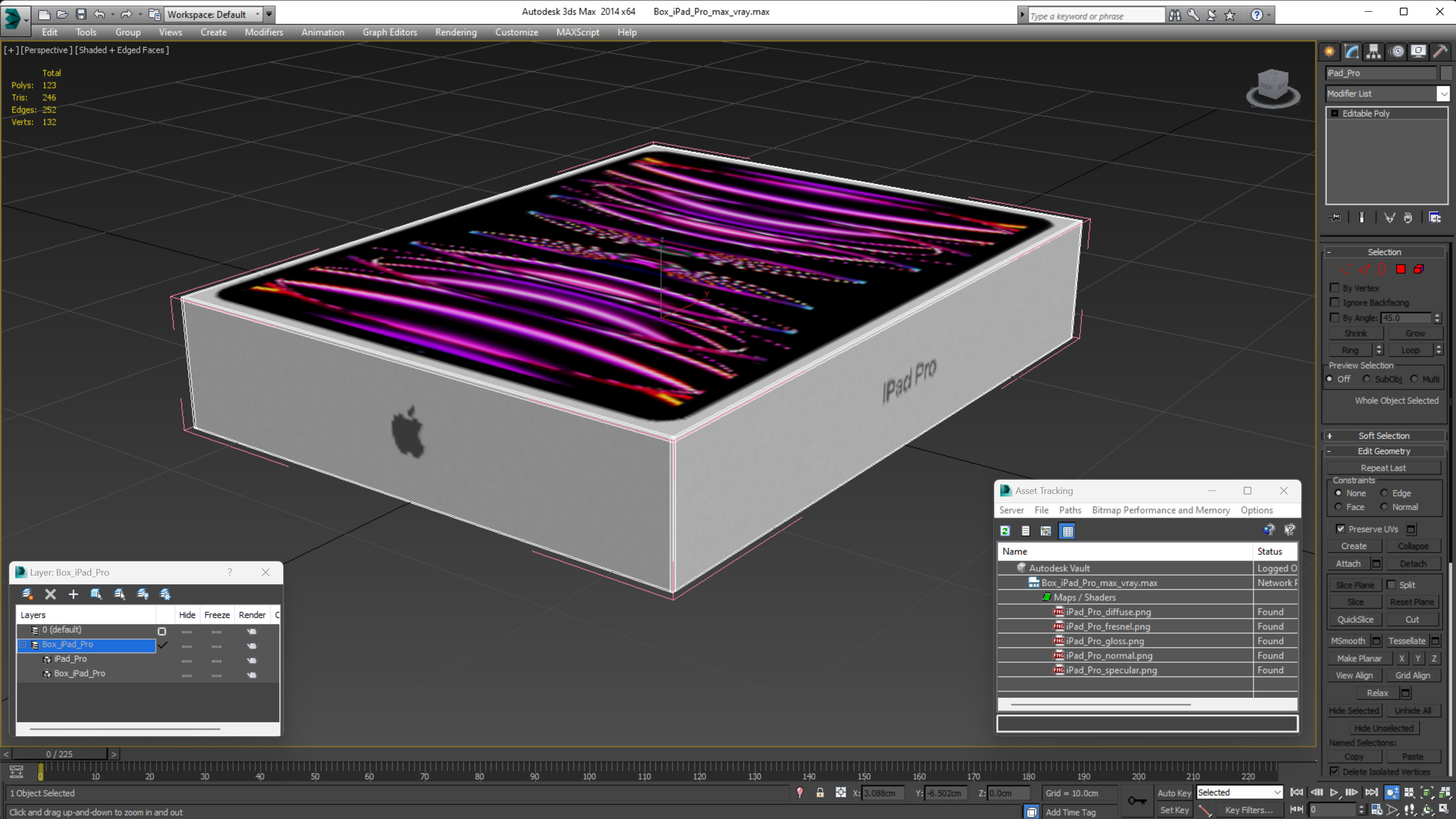Toggle Preserve UVs checkbox

[1340, 529]
